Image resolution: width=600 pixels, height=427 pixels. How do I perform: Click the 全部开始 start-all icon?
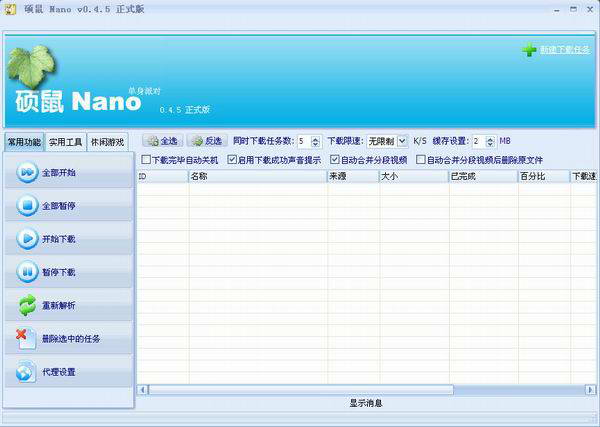[x=26, y=173]
